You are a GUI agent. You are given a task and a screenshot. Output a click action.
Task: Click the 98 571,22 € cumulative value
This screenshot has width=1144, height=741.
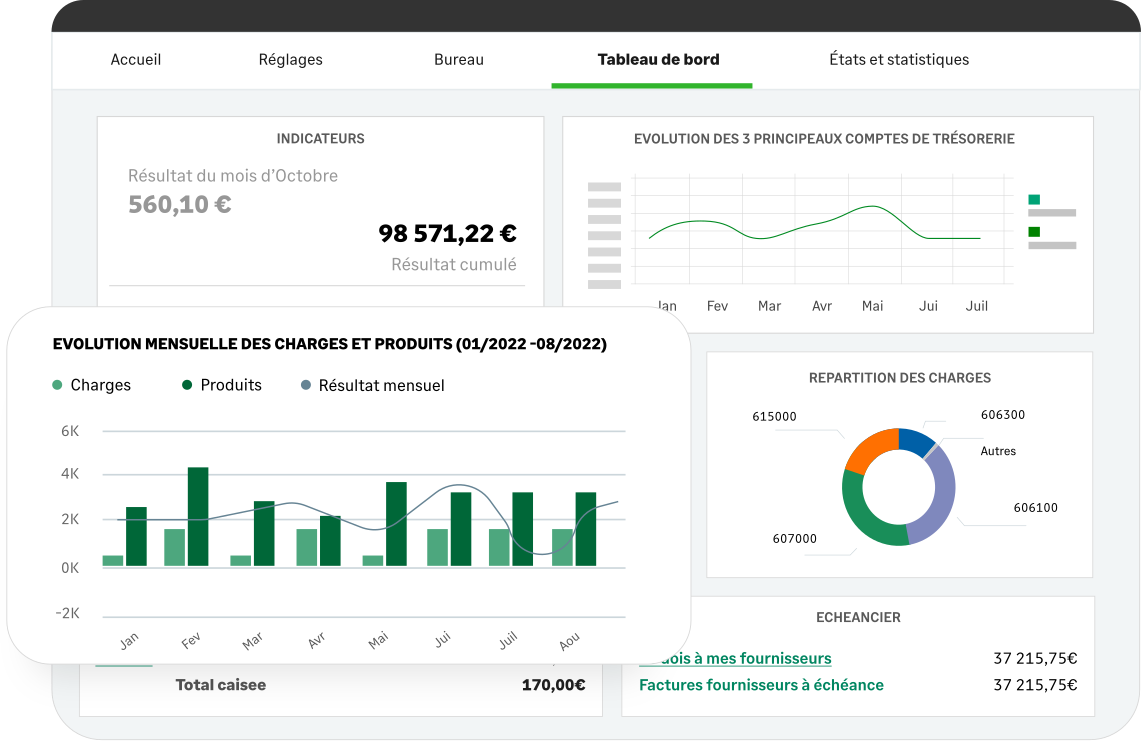447,233
